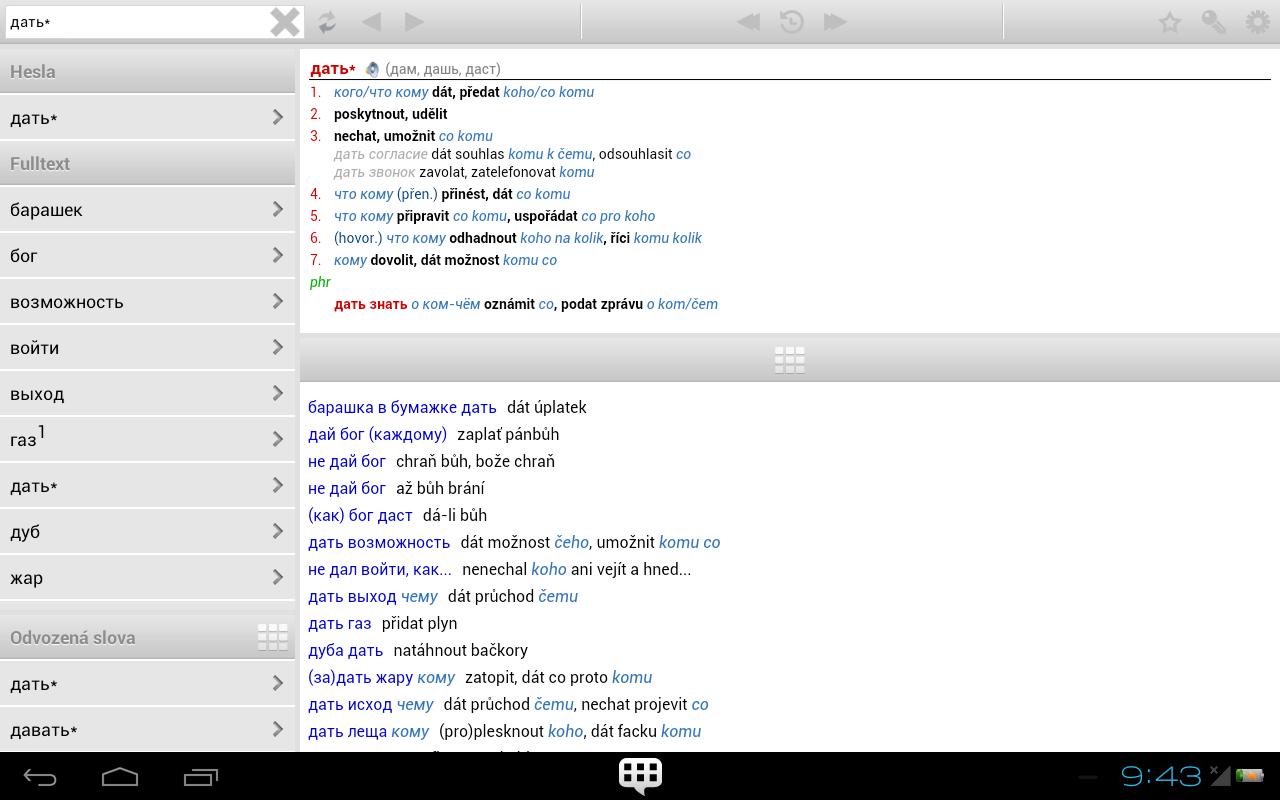This screenshot has width=1280, height=800.
Task: Expand chevron of газ row
Action: tap(278, 439)
